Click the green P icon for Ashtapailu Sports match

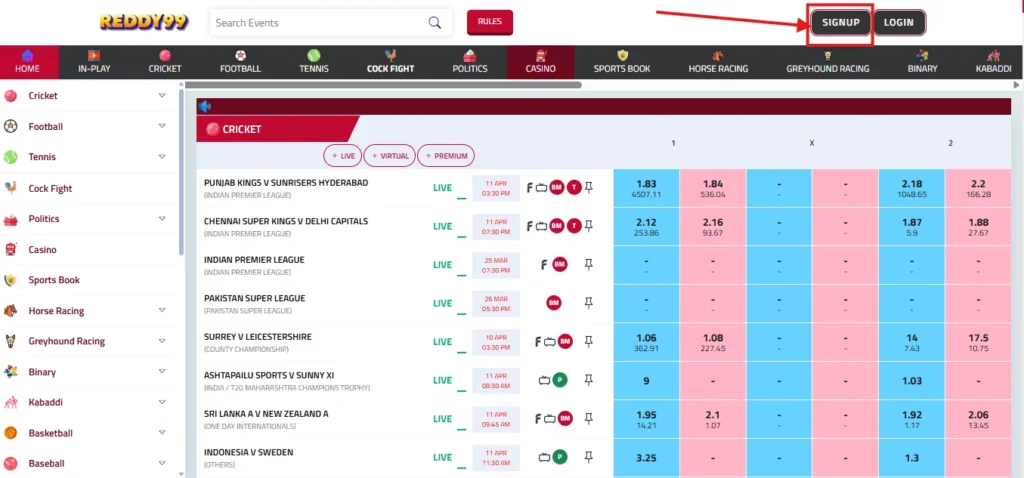pos(560,380)
